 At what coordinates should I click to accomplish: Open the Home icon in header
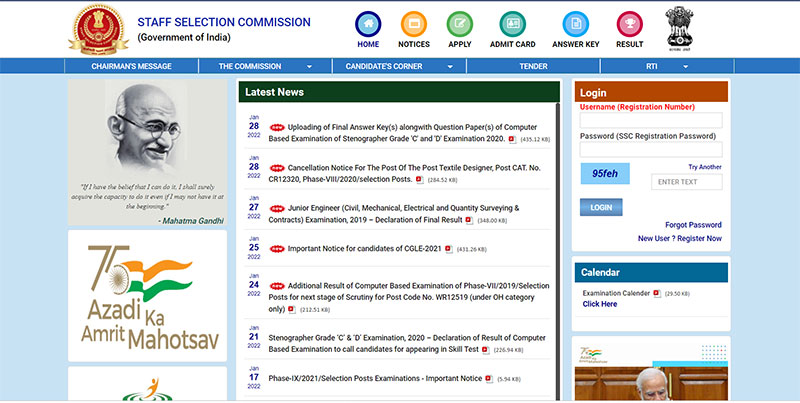tap(368, 24)
